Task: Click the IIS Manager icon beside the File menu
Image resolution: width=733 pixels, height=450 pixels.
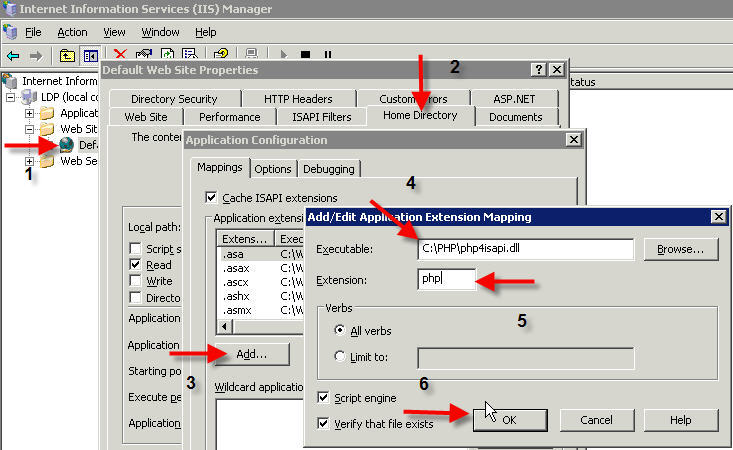Action: coord(10,32)
